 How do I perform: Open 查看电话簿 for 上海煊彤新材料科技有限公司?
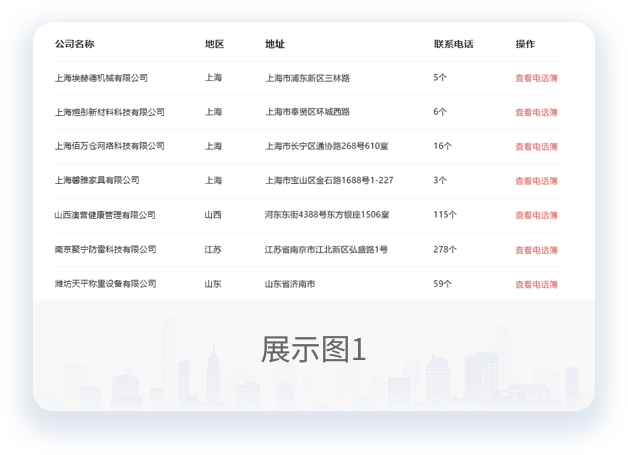click(536, 112)
